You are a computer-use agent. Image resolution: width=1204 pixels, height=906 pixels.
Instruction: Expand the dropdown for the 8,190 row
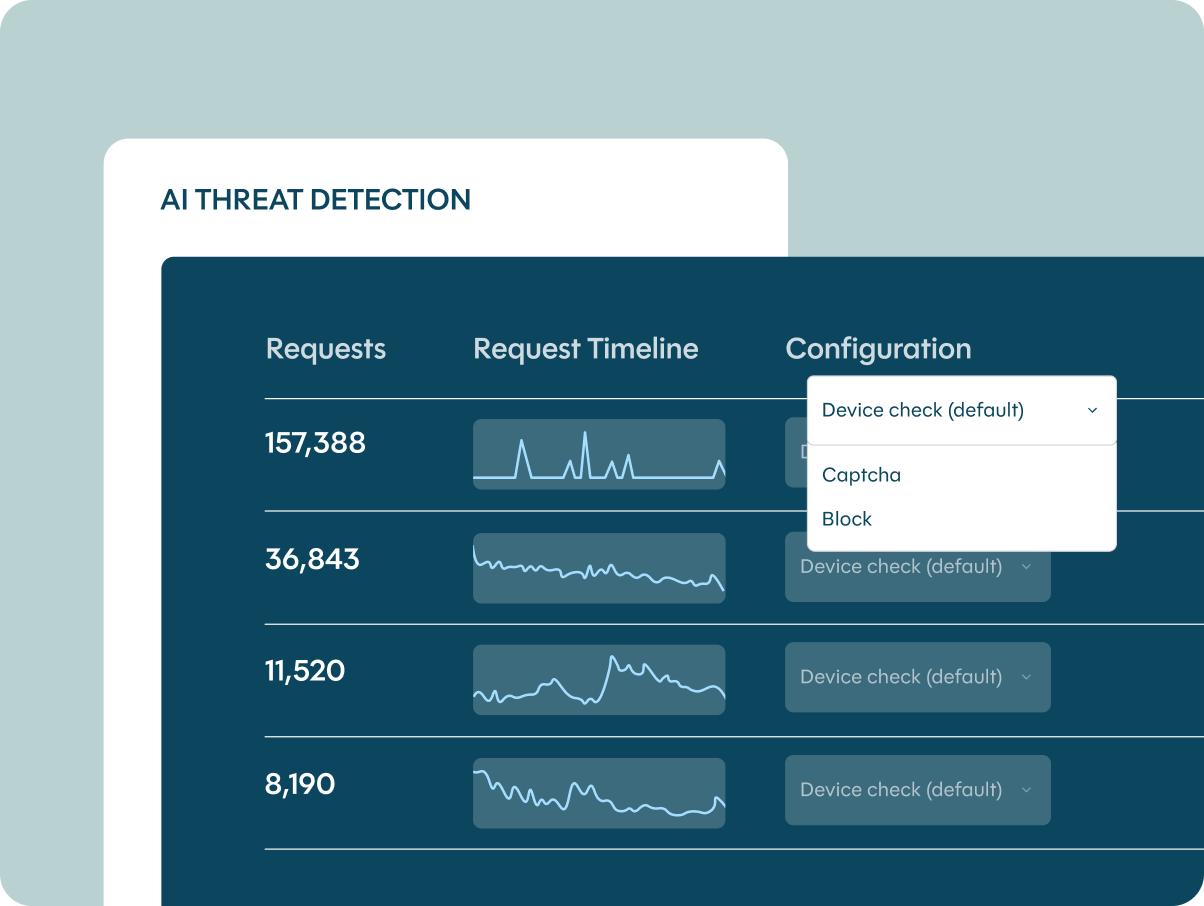click(917, 790)
